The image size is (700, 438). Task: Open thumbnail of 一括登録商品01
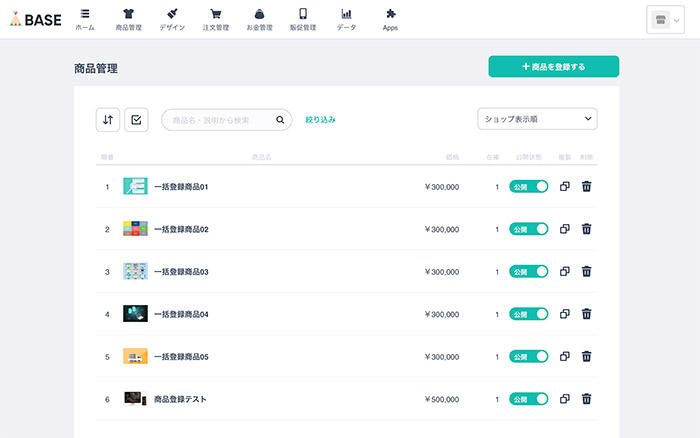click(x=135, y=186)
